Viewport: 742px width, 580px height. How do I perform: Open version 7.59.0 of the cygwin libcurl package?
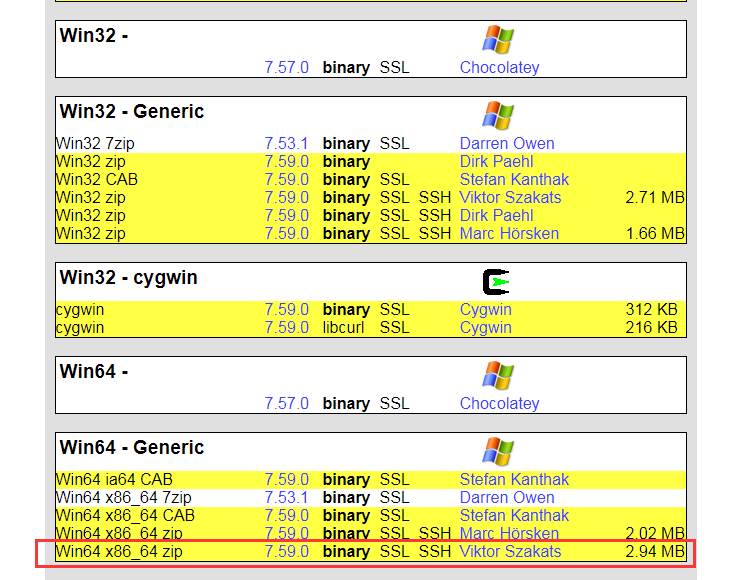point(287,328)
